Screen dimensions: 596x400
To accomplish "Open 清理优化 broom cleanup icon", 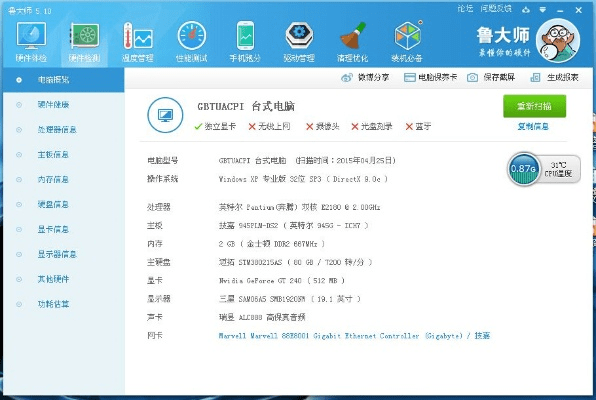I will coord(352,36).
